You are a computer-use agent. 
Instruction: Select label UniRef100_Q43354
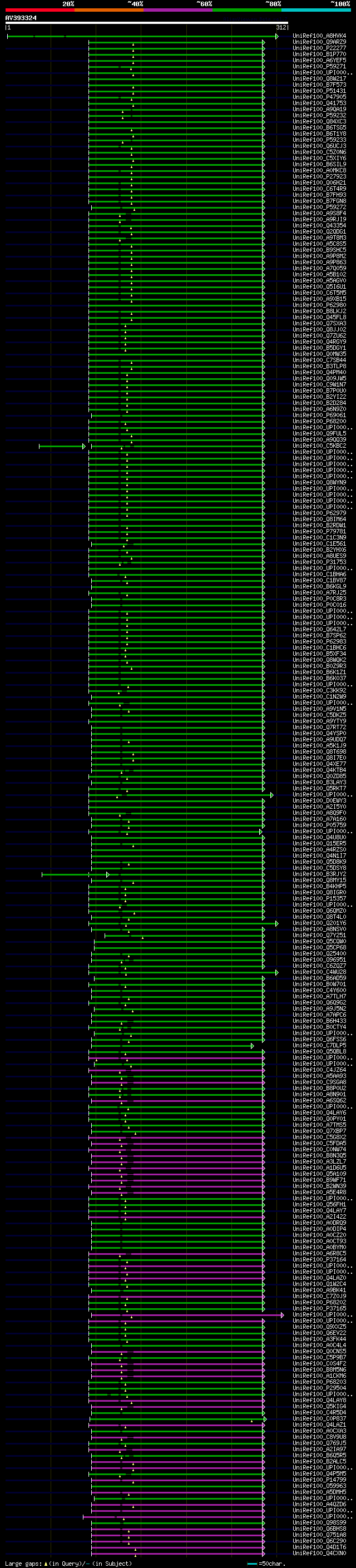(319, 225)
